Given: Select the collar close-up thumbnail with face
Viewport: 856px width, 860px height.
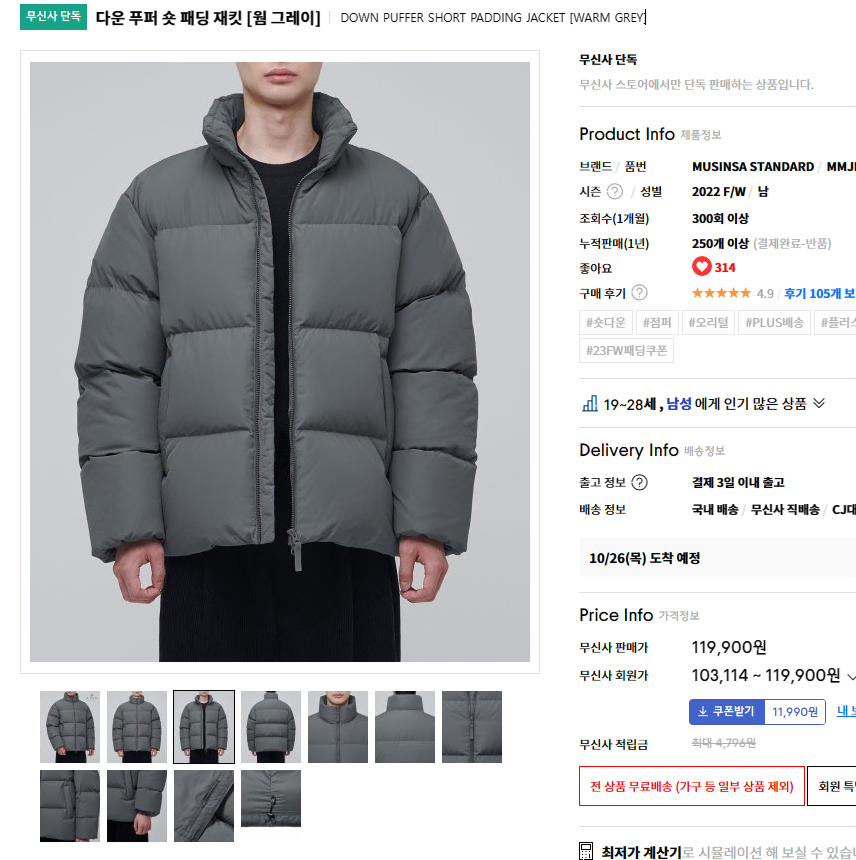Looking at the screenshot, I should click(338, 727).
